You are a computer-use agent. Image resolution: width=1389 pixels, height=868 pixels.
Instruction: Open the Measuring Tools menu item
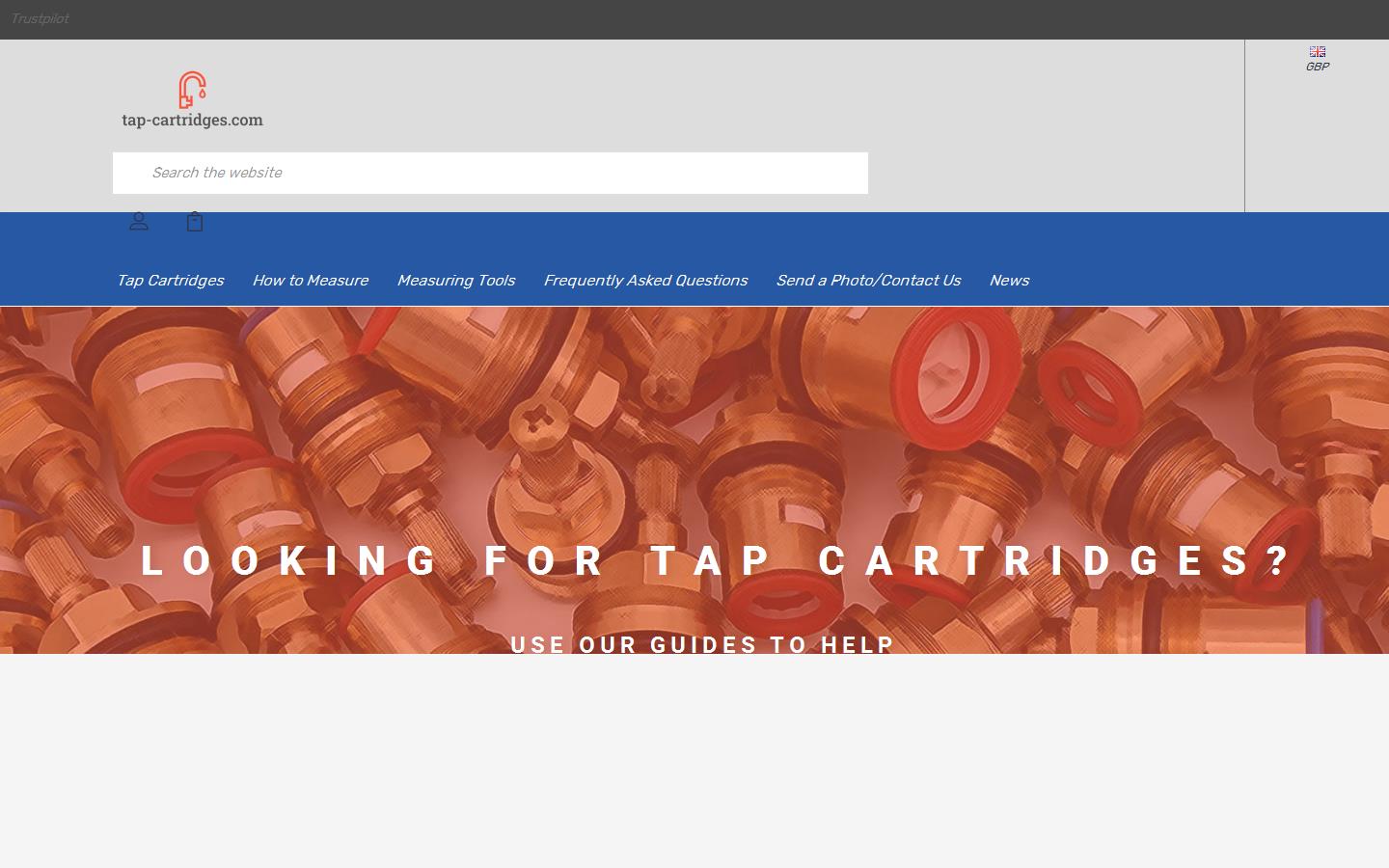[455, 281]
